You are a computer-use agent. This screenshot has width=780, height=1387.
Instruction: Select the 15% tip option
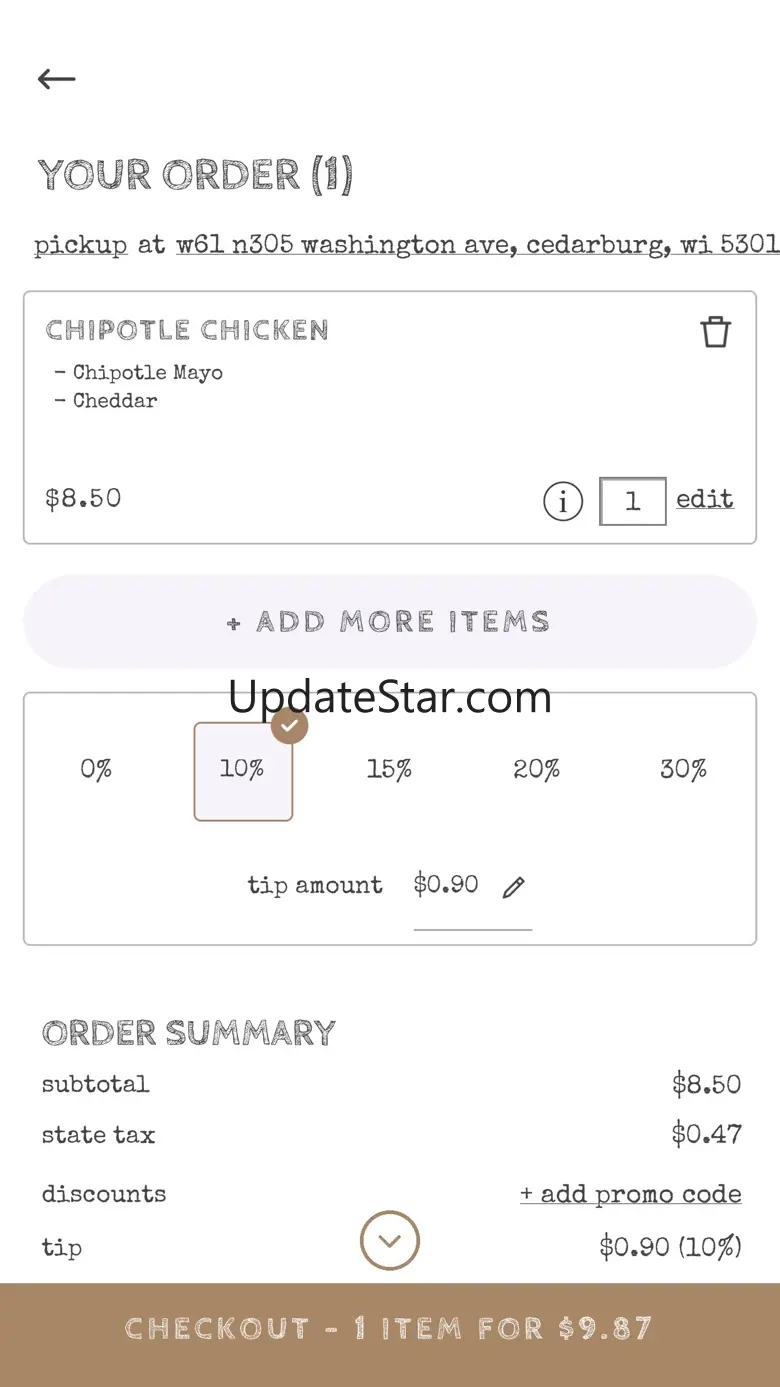pos(389,770)
